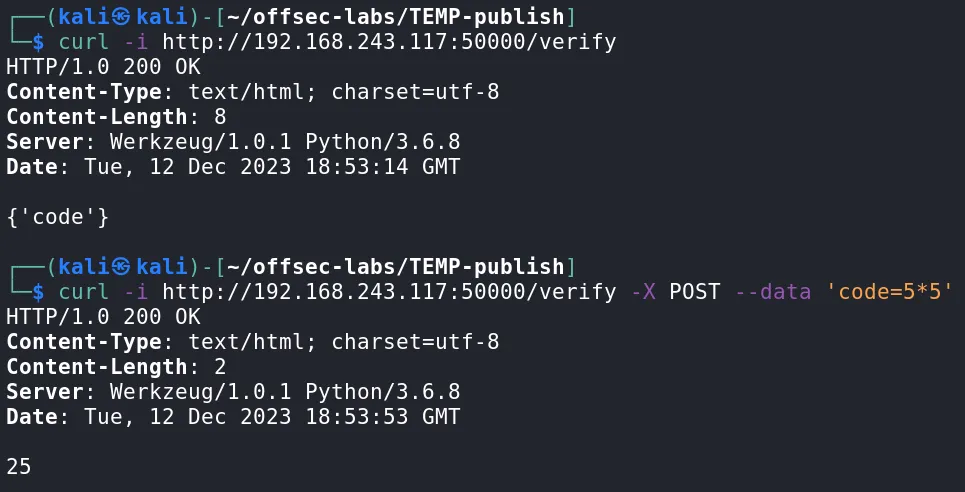Click the date line ending 18:53:53 GMT
The height and width of the screenshot is (492, 965).
[233, 417]
